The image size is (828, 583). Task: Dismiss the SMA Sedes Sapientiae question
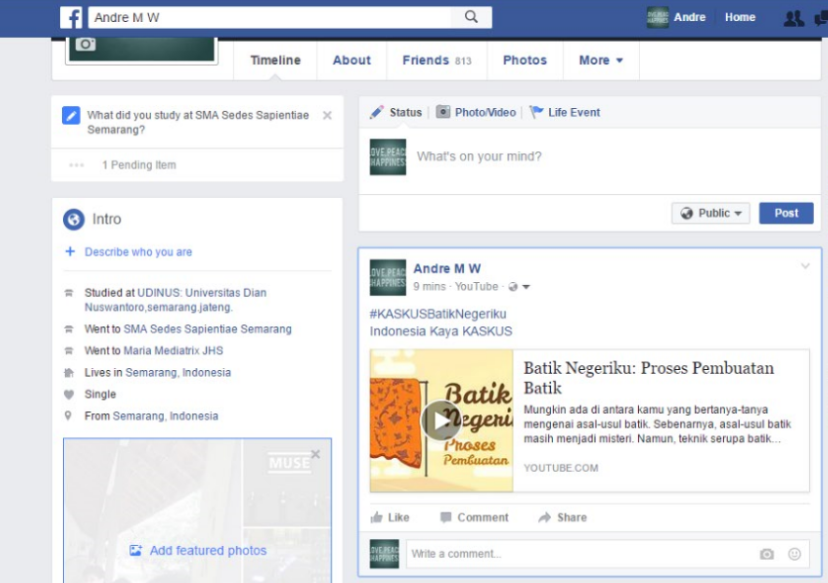tap(327, 116)
